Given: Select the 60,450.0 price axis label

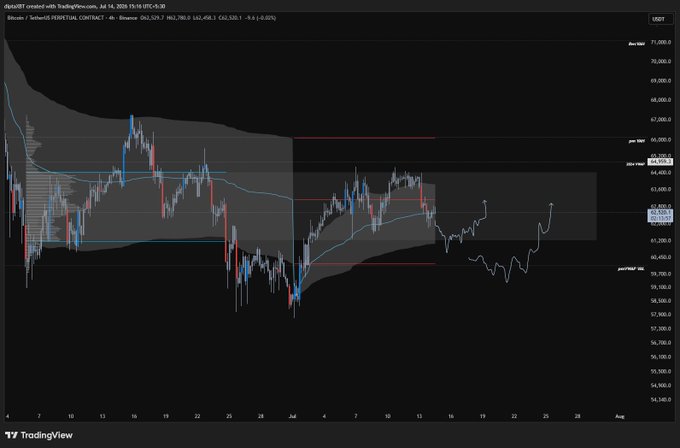Looking at the screenshot, I should [x=660, y=257].
